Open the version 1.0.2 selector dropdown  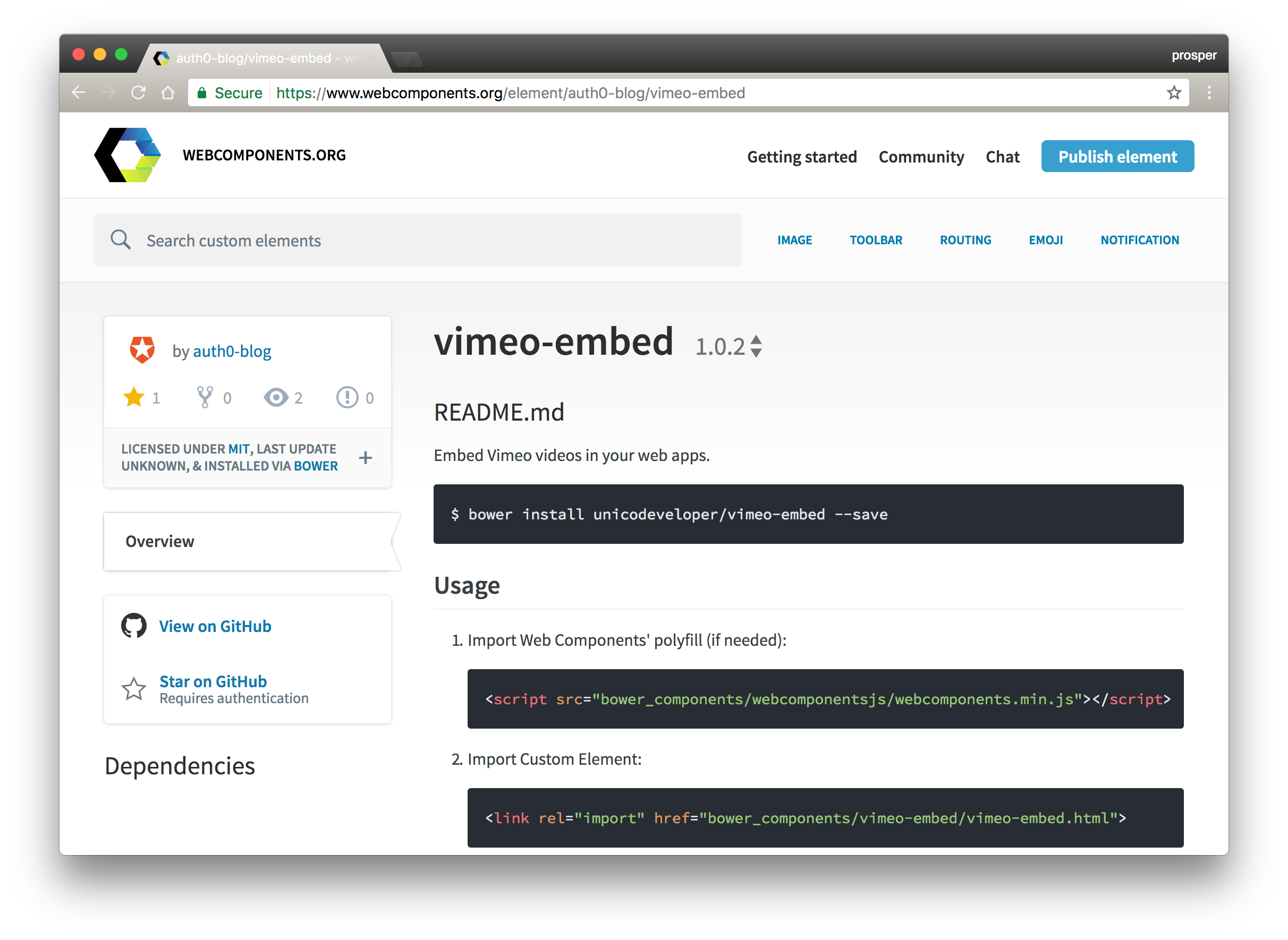click(x=756, y=346)
